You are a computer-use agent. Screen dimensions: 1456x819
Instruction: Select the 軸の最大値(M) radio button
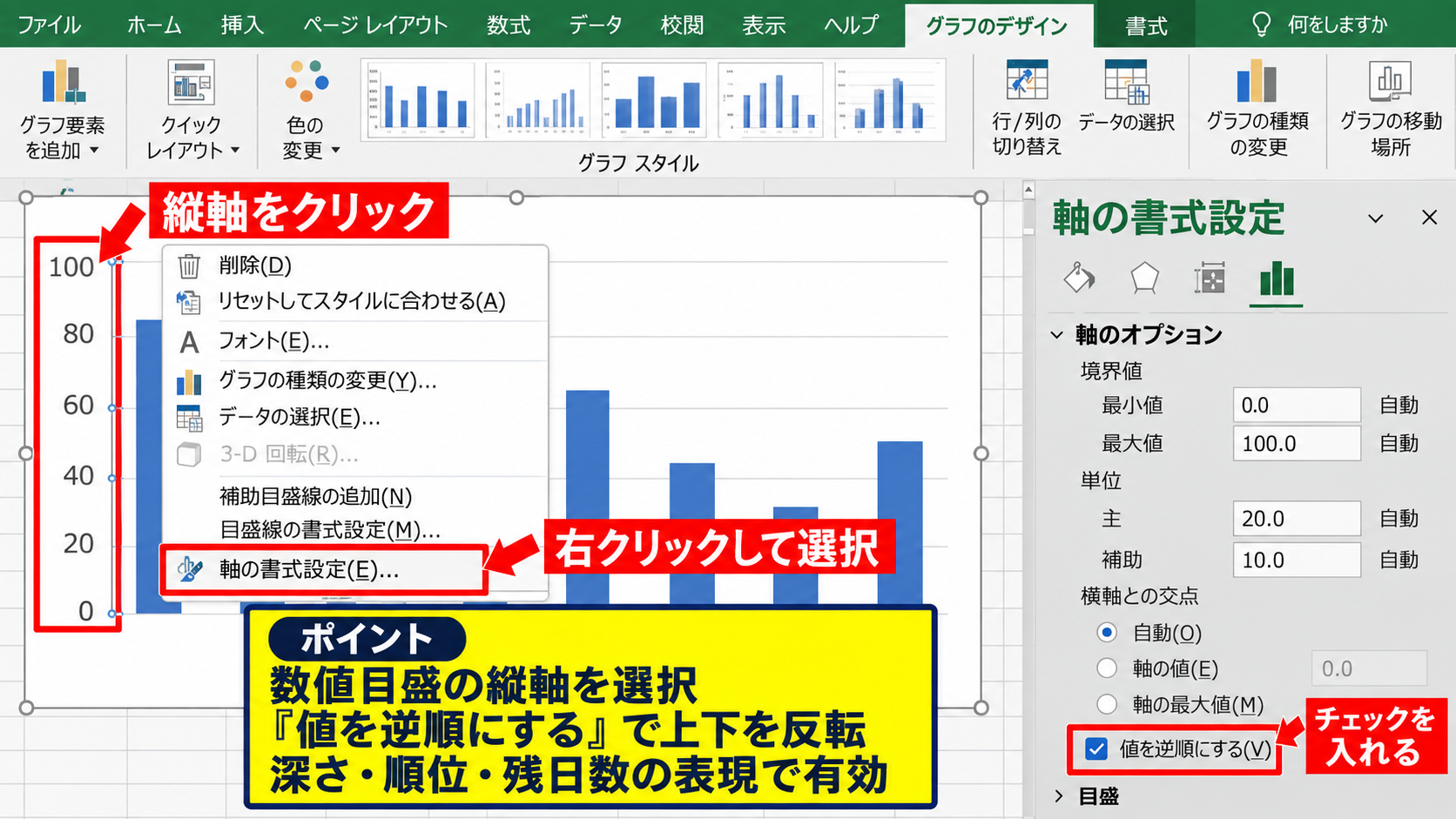click(x=1106, y=704)
